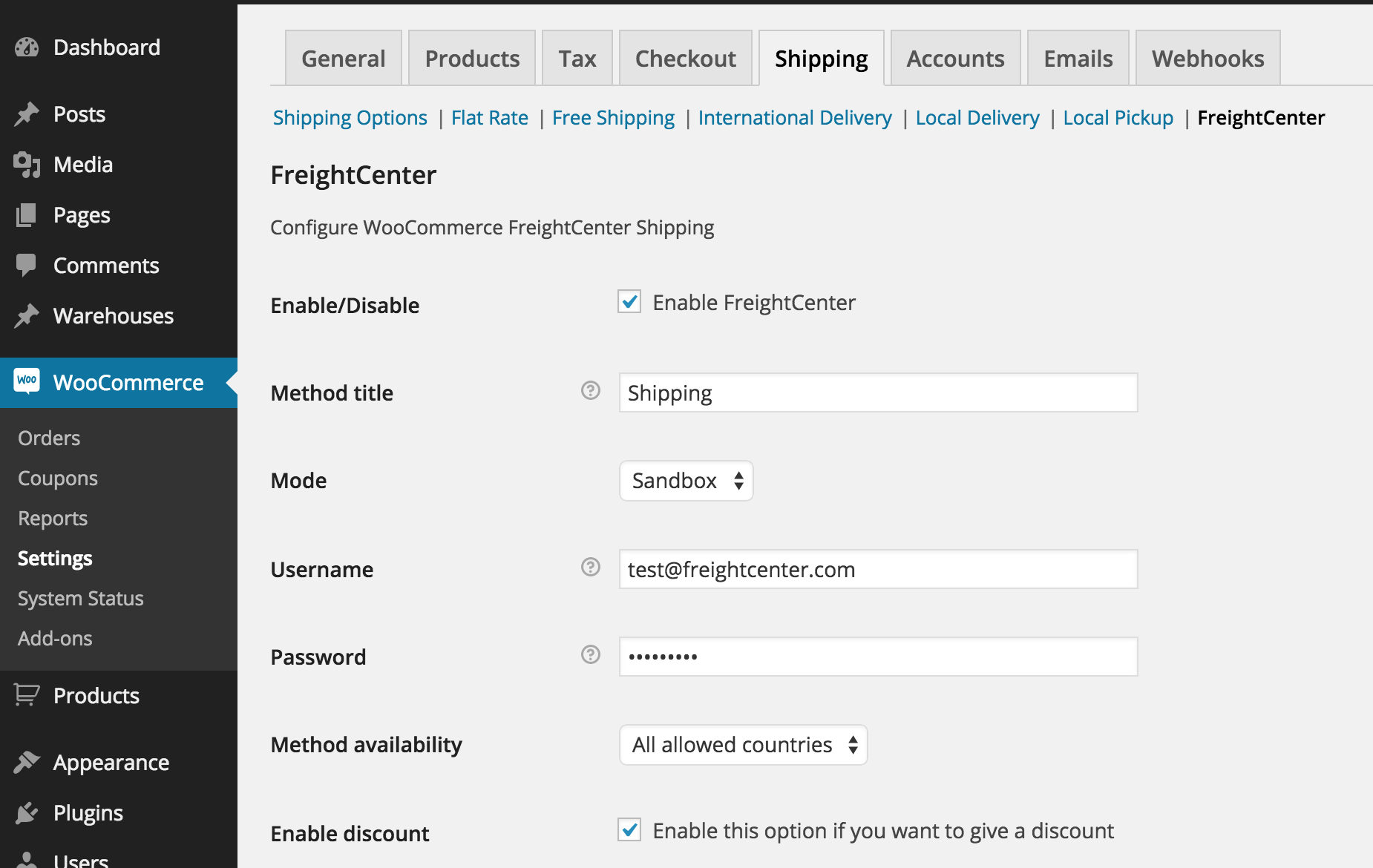Open the Emails tab
Image resolution: width=1373 pixels, height=868 pixels.
pyautogui.click(x=1078, y=58)
